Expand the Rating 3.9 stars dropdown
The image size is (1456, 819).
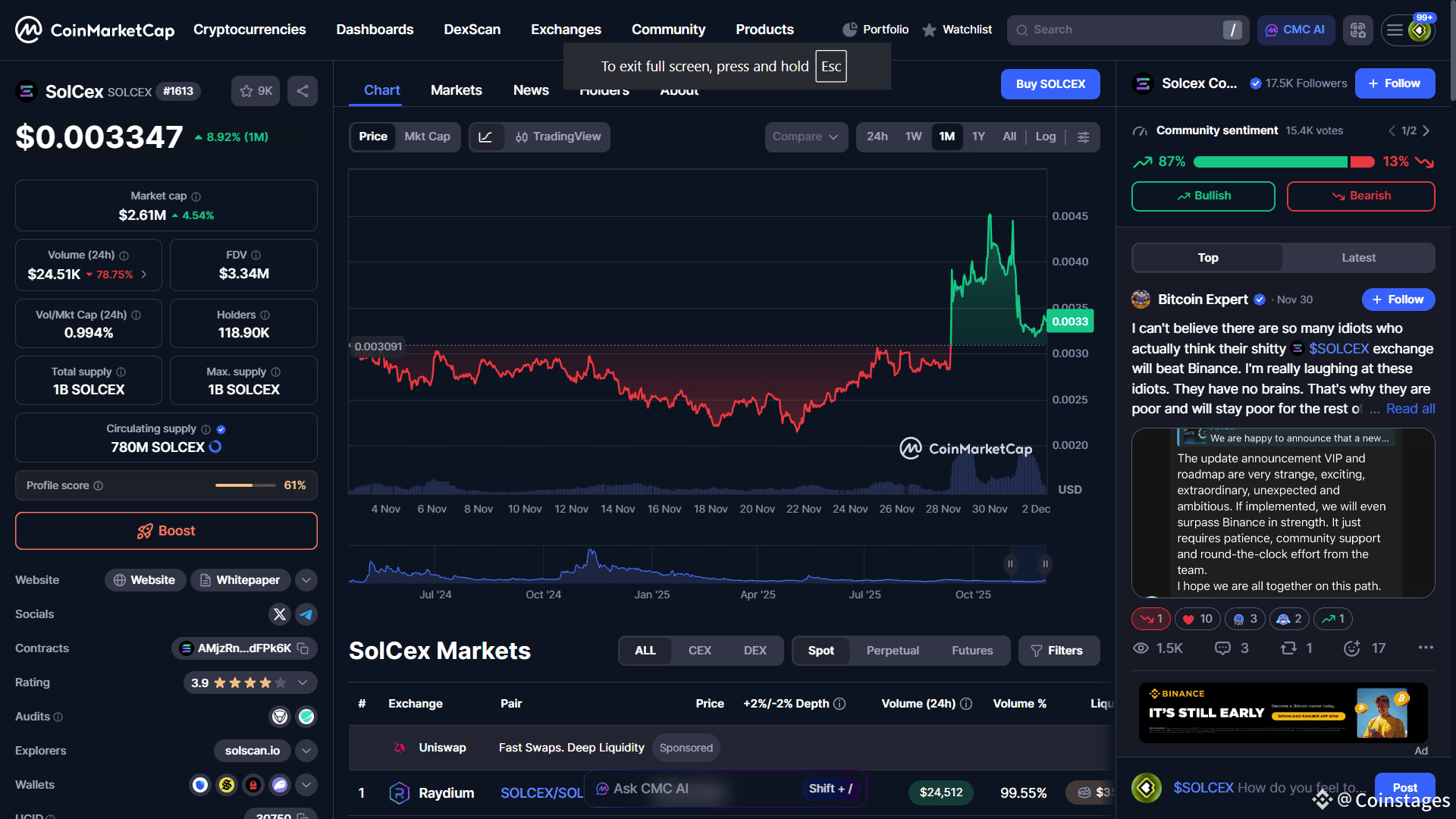pyautogui.click(x=303, y=682)
